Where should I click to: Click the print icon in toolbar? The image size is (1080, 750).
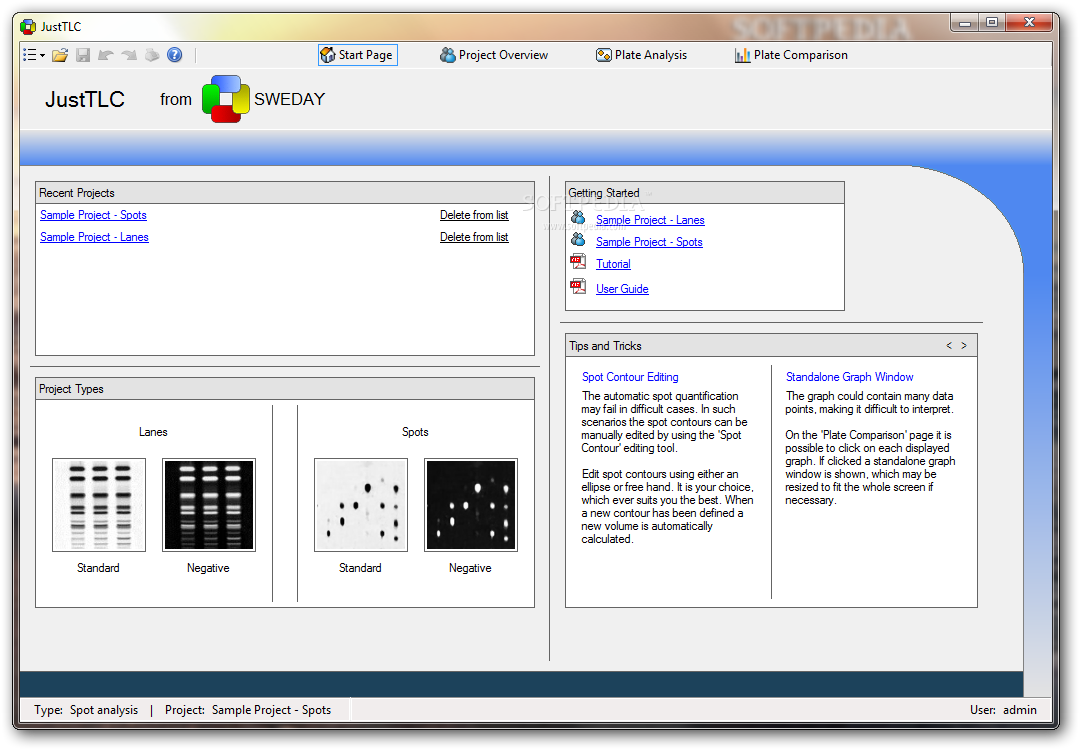[152, 55]
